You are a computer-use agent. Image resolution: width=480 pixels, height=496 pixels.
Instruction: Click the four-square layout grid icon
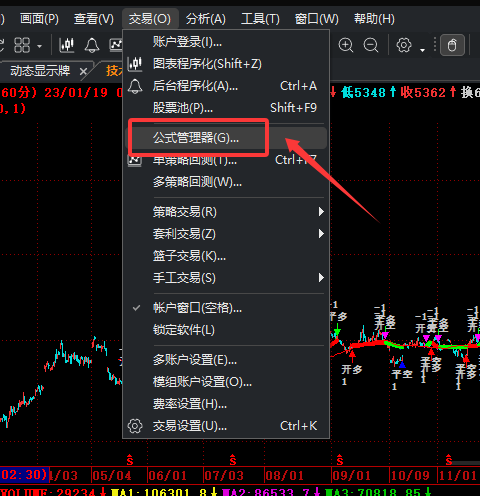click(x=22, y=45)
